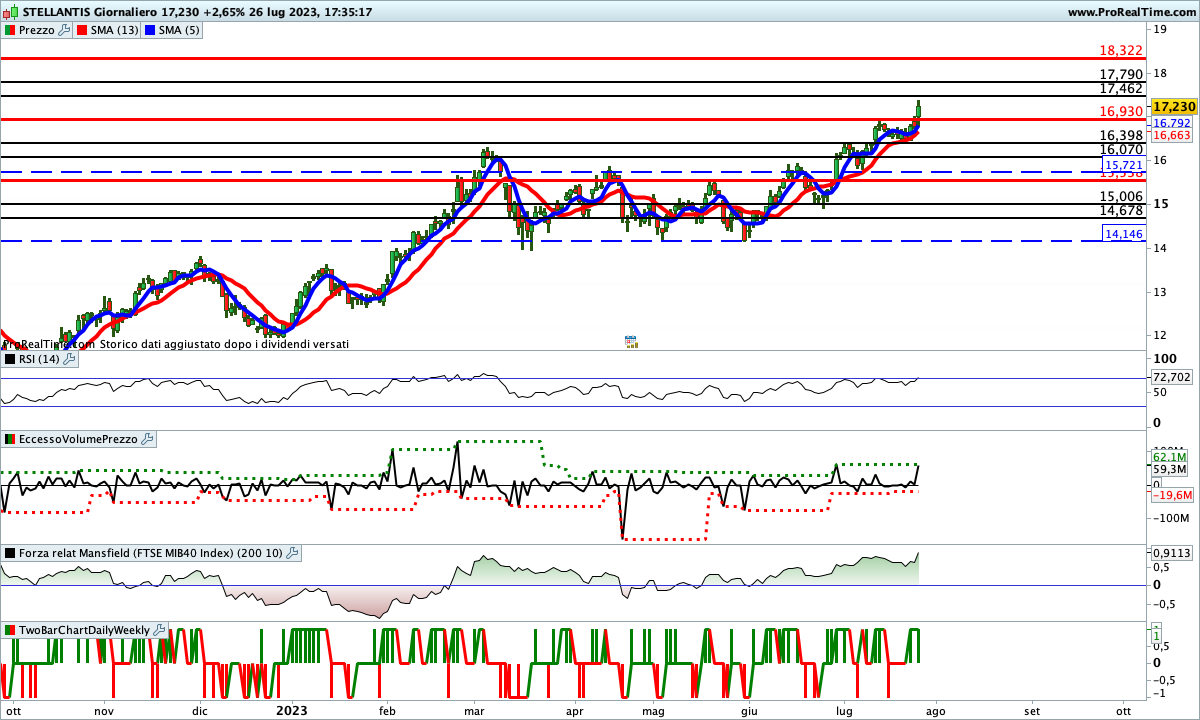
Task: Open Forza relat Mansfield settings wrench
Action: (293, 552)
